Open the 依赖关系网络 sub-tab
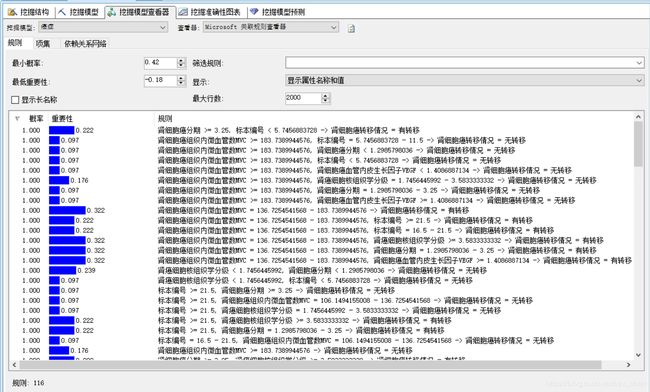 tap(85, 44)
